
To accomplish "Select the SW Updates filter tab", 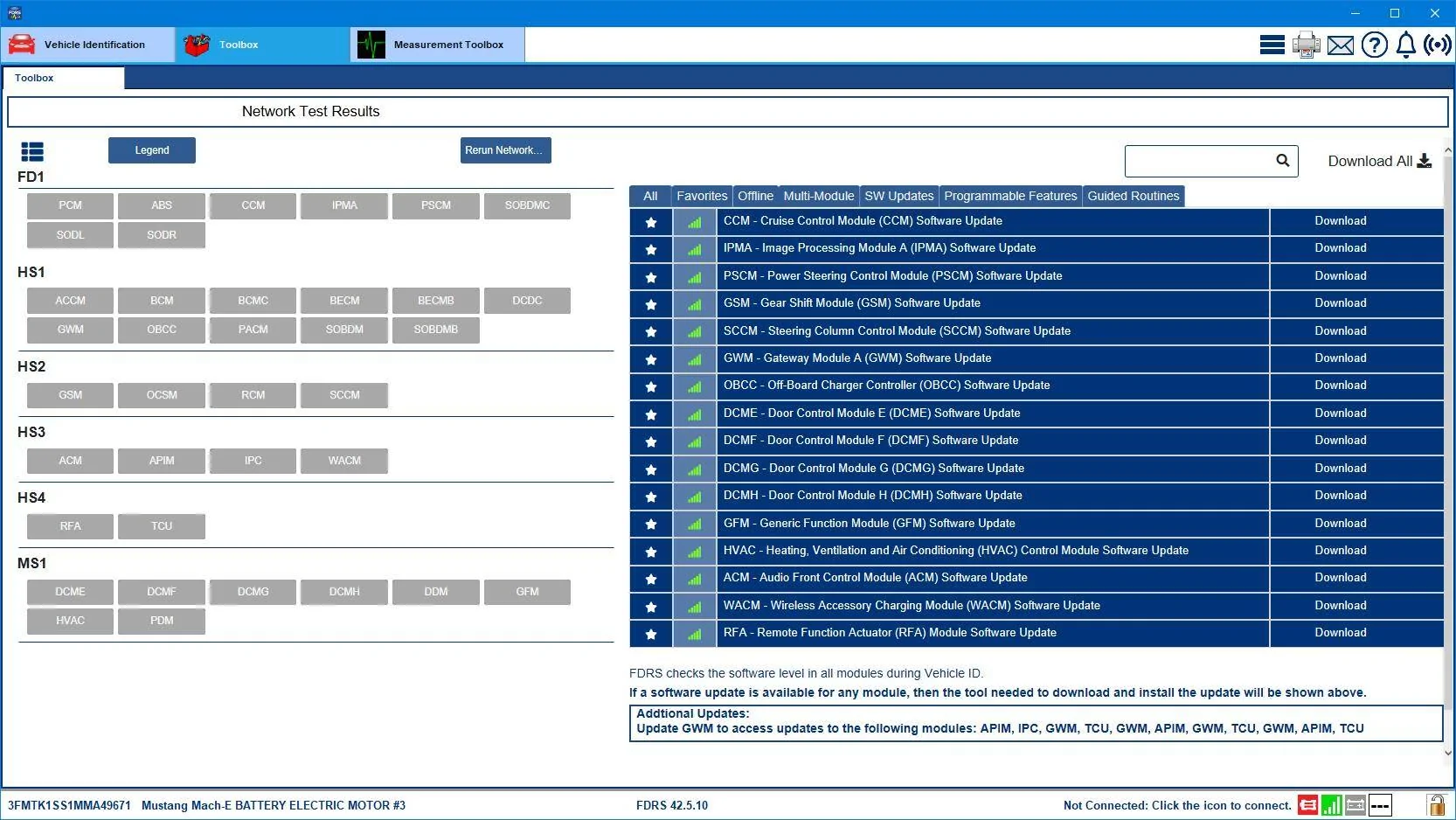I will [x=899, y=196].
